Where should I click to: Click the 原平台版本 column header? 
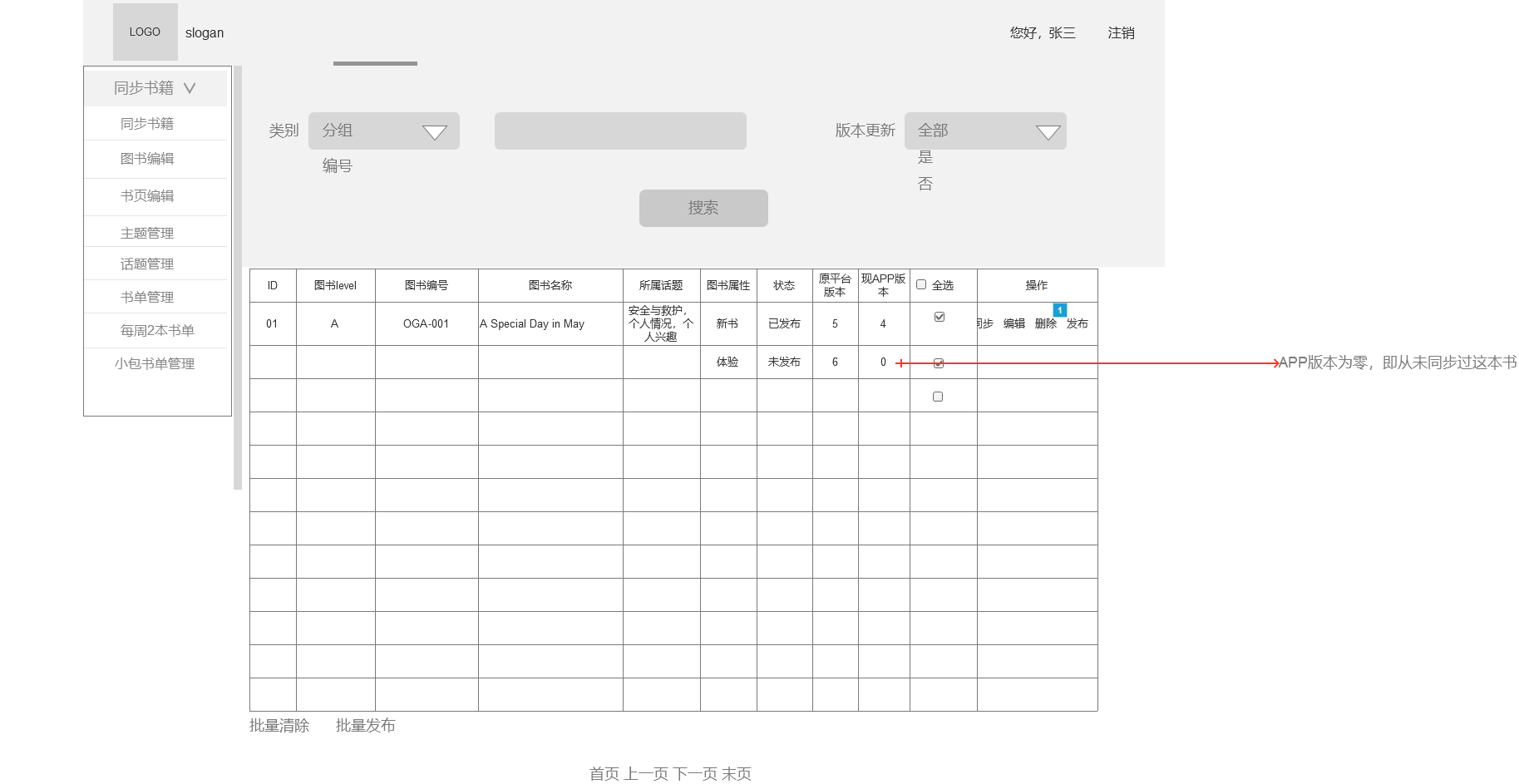(835, 285)
